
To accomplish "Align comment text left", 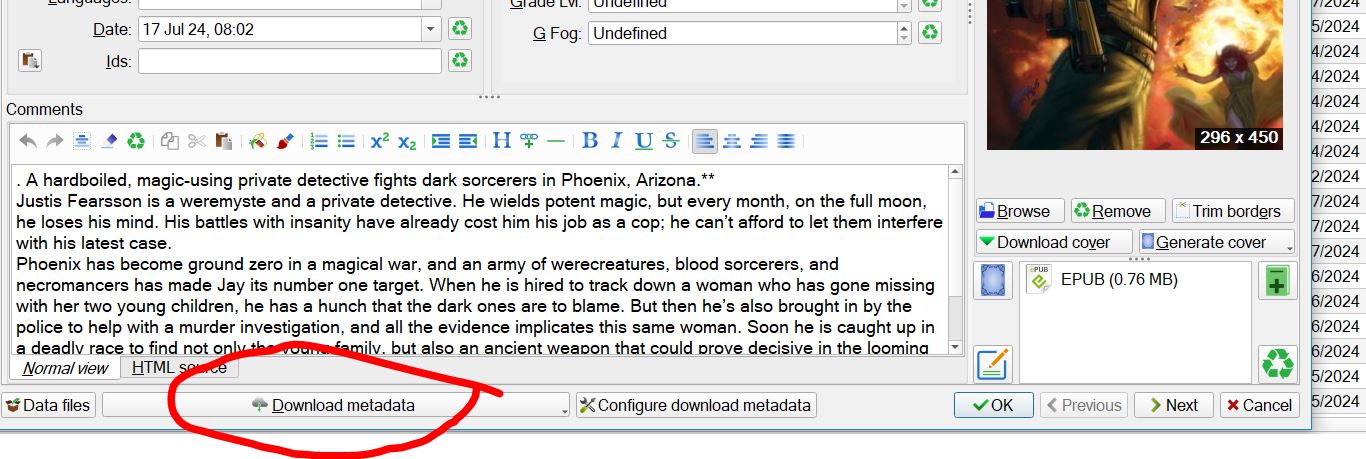I will coord(705,141).
